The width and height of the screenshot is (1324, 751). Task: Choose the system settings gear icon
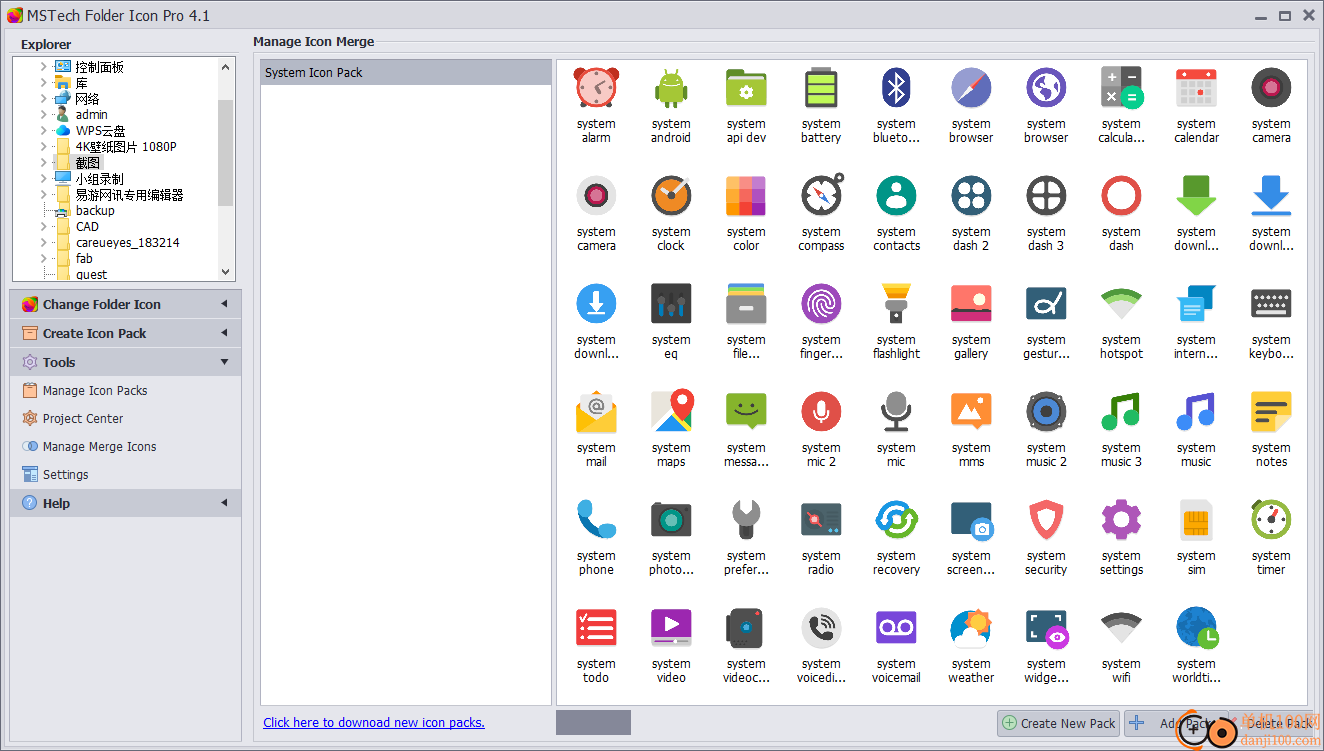pos(1121,520)
